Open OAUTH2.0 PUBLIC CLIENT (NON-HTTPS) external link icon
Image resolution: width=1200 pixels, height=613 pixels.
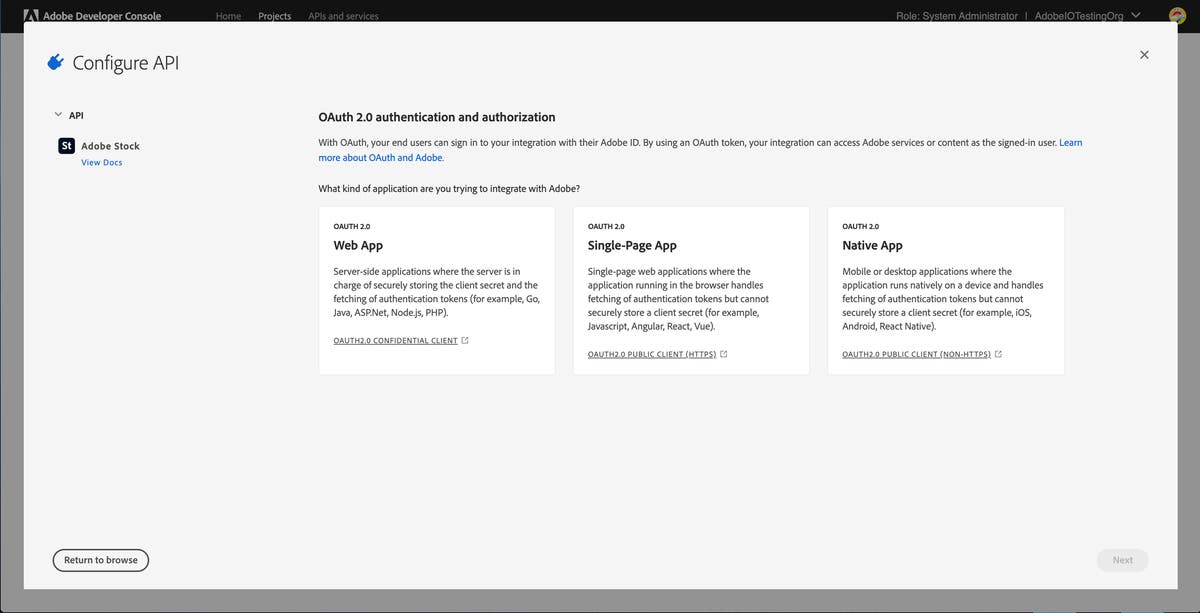coord(998,353)
